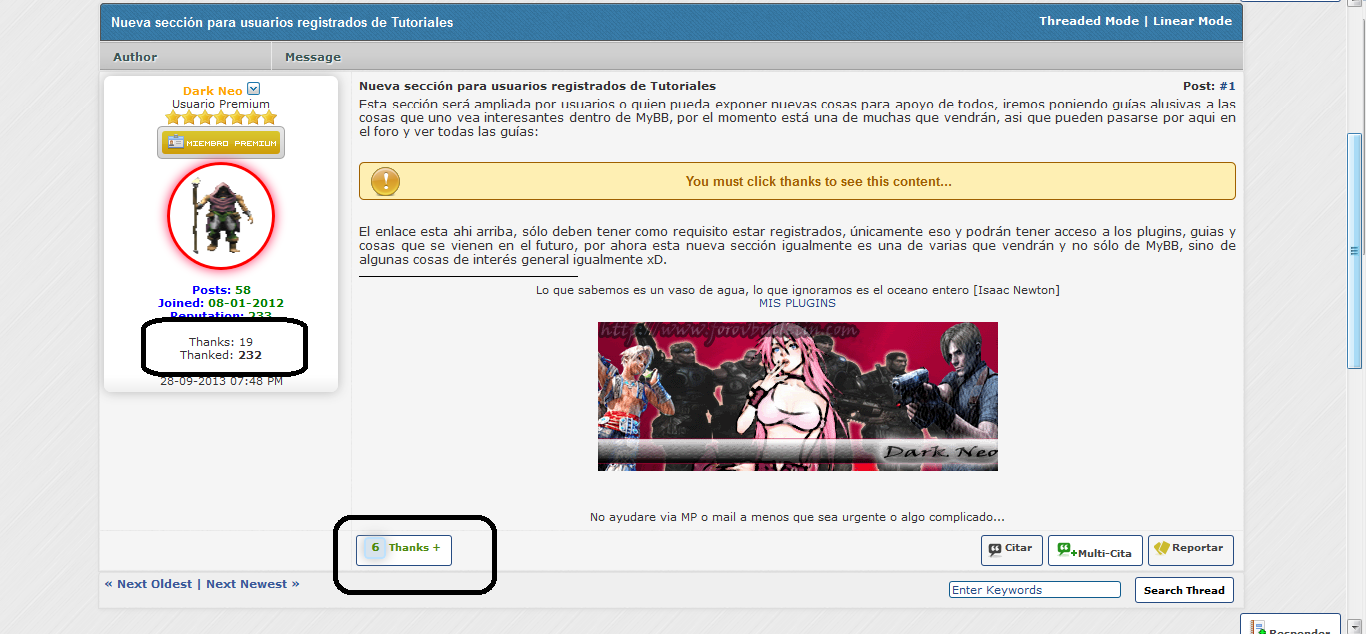Viewport: 1366px width, 634px height.
Task: Open the MIS PLUGINS signature link
Action: pos(797,303)
